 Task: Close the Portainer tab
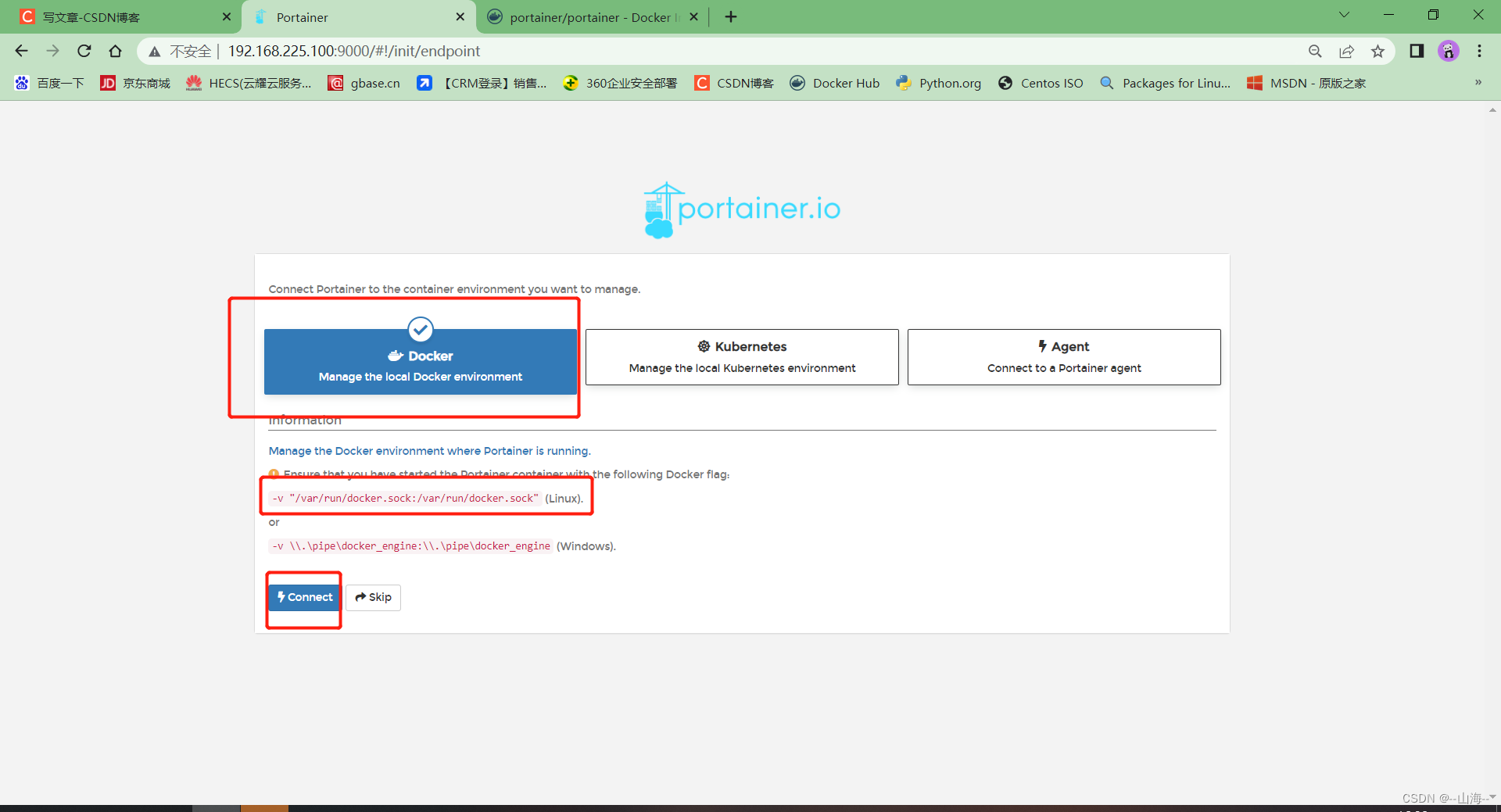[460, 16]
